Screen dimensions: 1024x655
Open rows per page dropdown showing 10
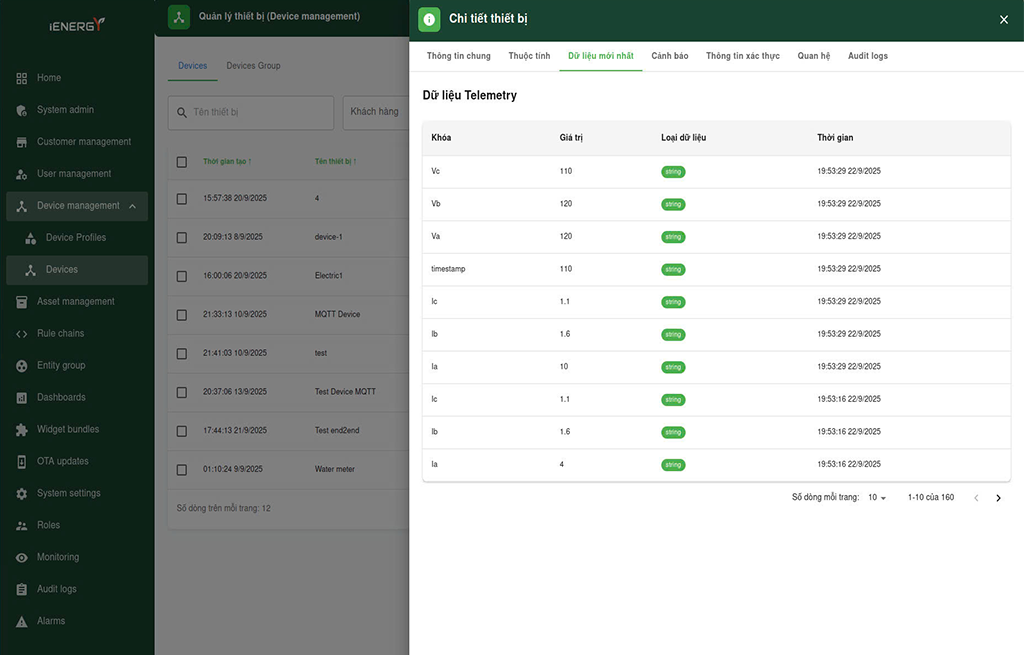[877, 498]
